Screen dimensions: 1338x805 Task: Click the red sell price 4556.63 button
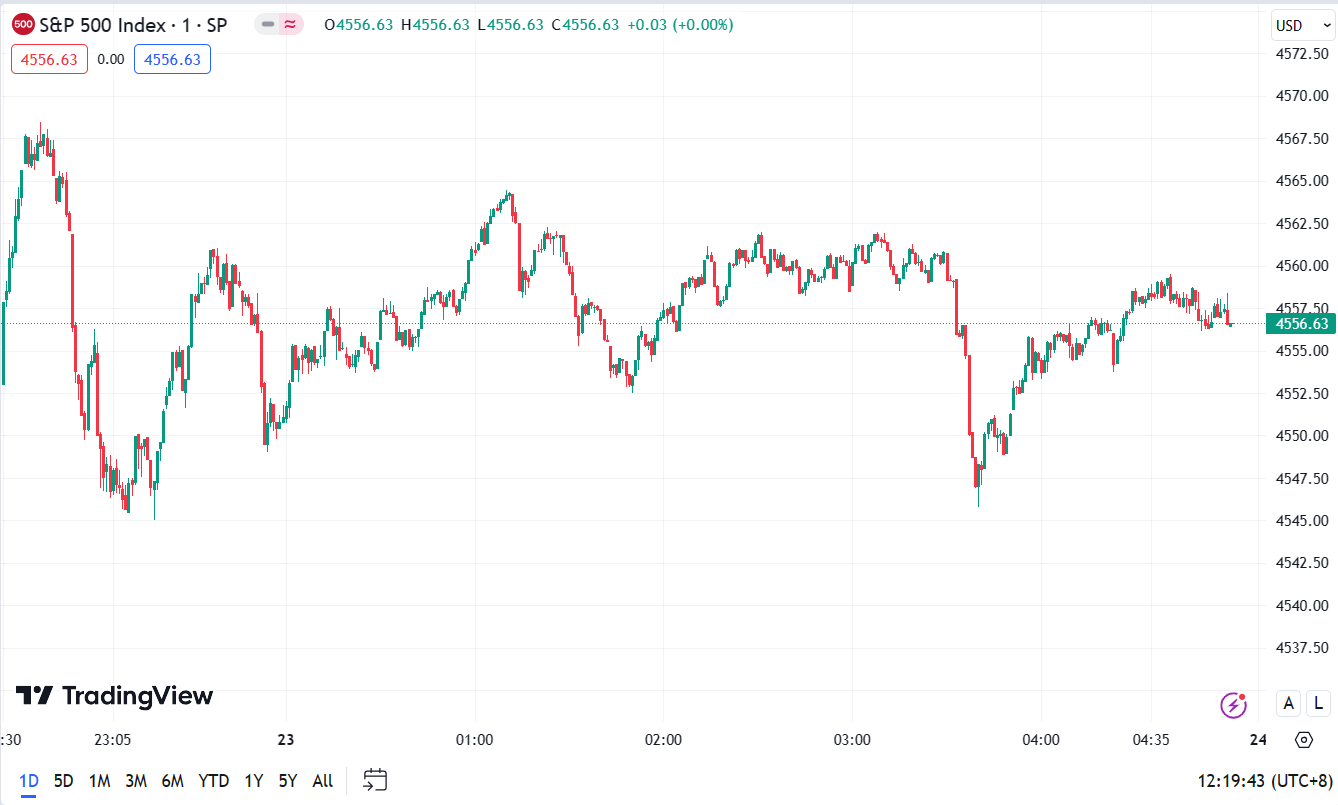(49, 59)
